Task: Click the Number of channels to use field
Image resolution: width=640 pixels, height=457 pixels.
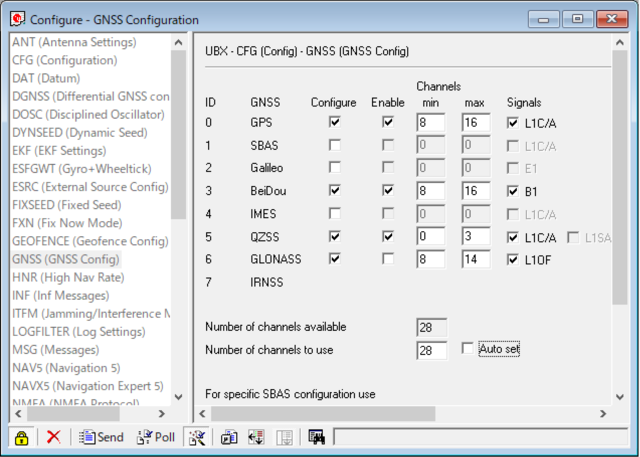Action: (432, 351)
